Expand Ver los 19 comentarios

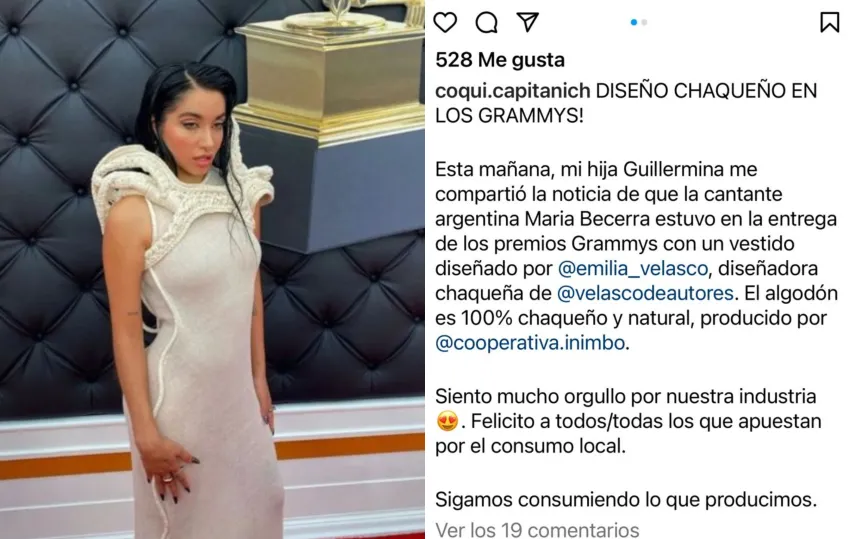[537, 529]
